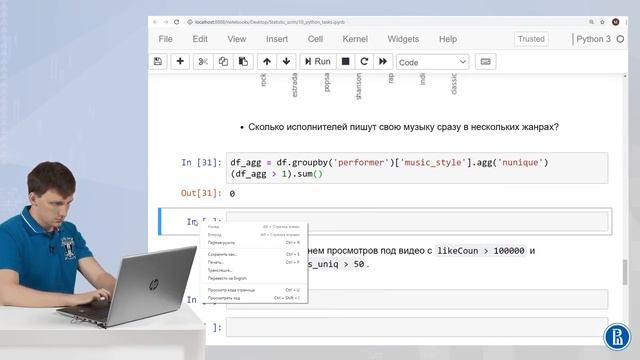The width and height of the screenshot is (640, 360).
Task: Choose Reload (Ctrl+R) in the context menu
Action: click(x=253, y=242)
